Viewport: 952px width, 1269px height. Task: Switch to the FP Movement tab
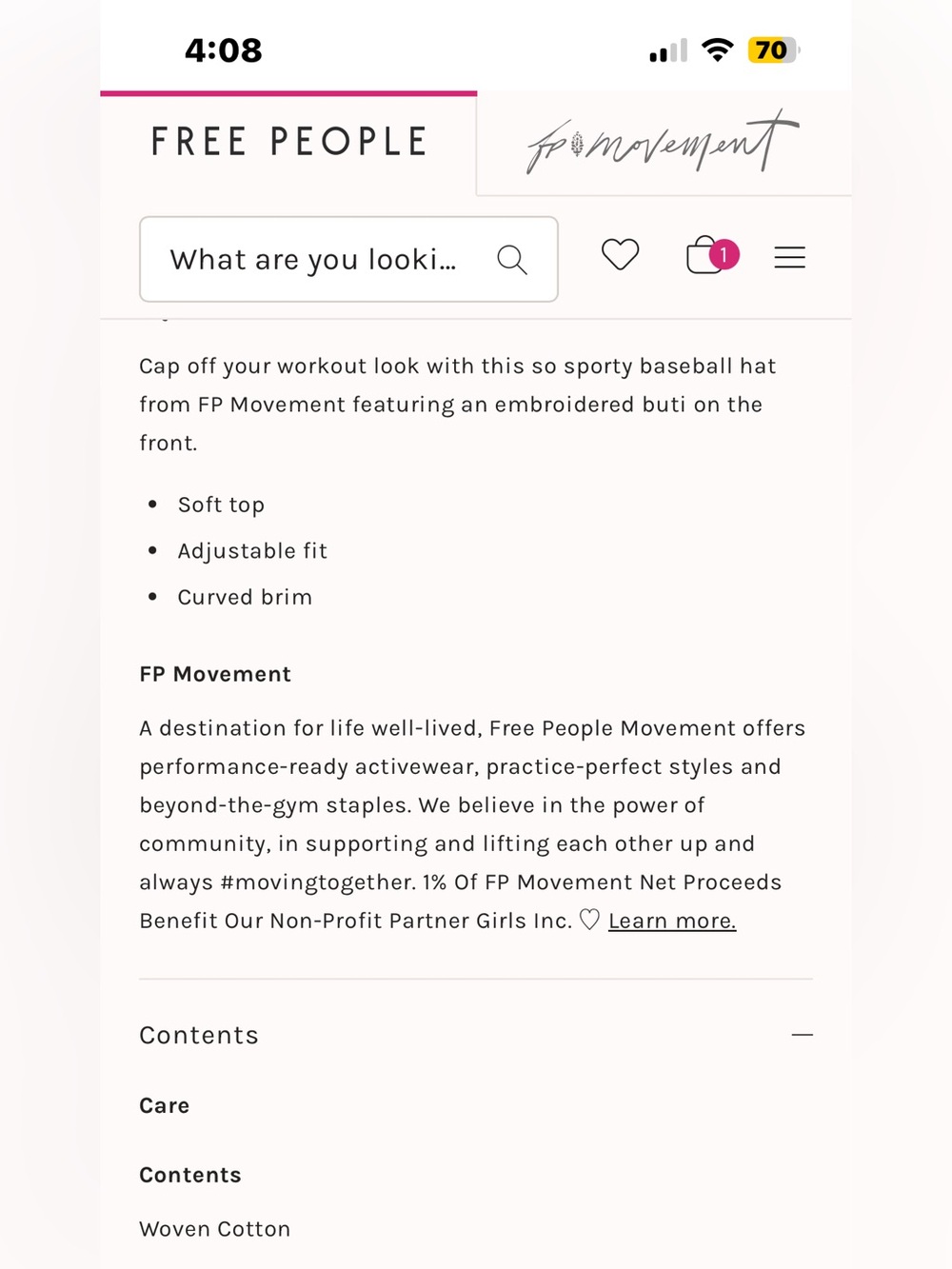[x=664, y=144]
